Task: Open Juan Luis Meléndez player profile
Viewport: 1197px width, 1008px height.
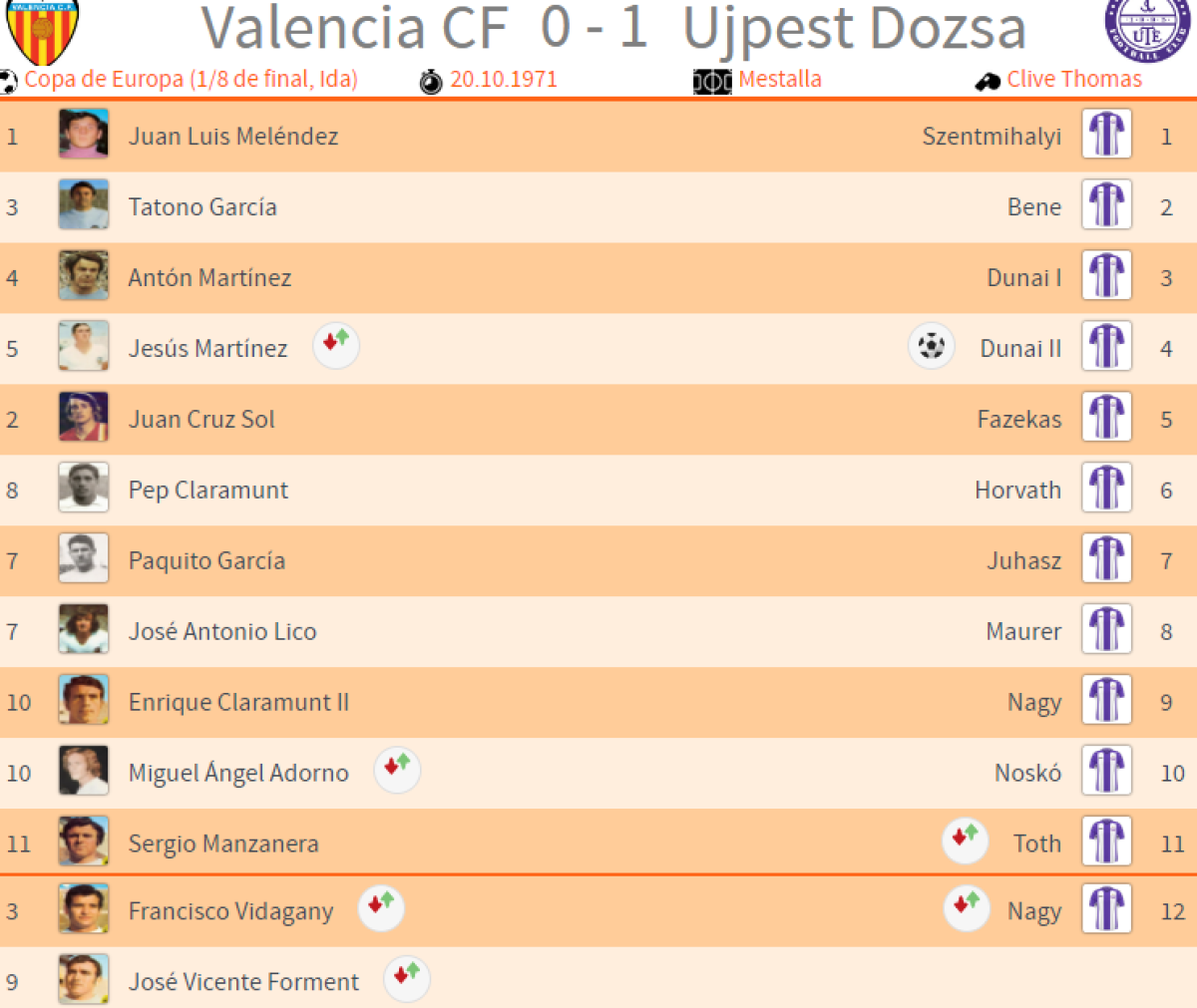Action: [x=233, y=137]
